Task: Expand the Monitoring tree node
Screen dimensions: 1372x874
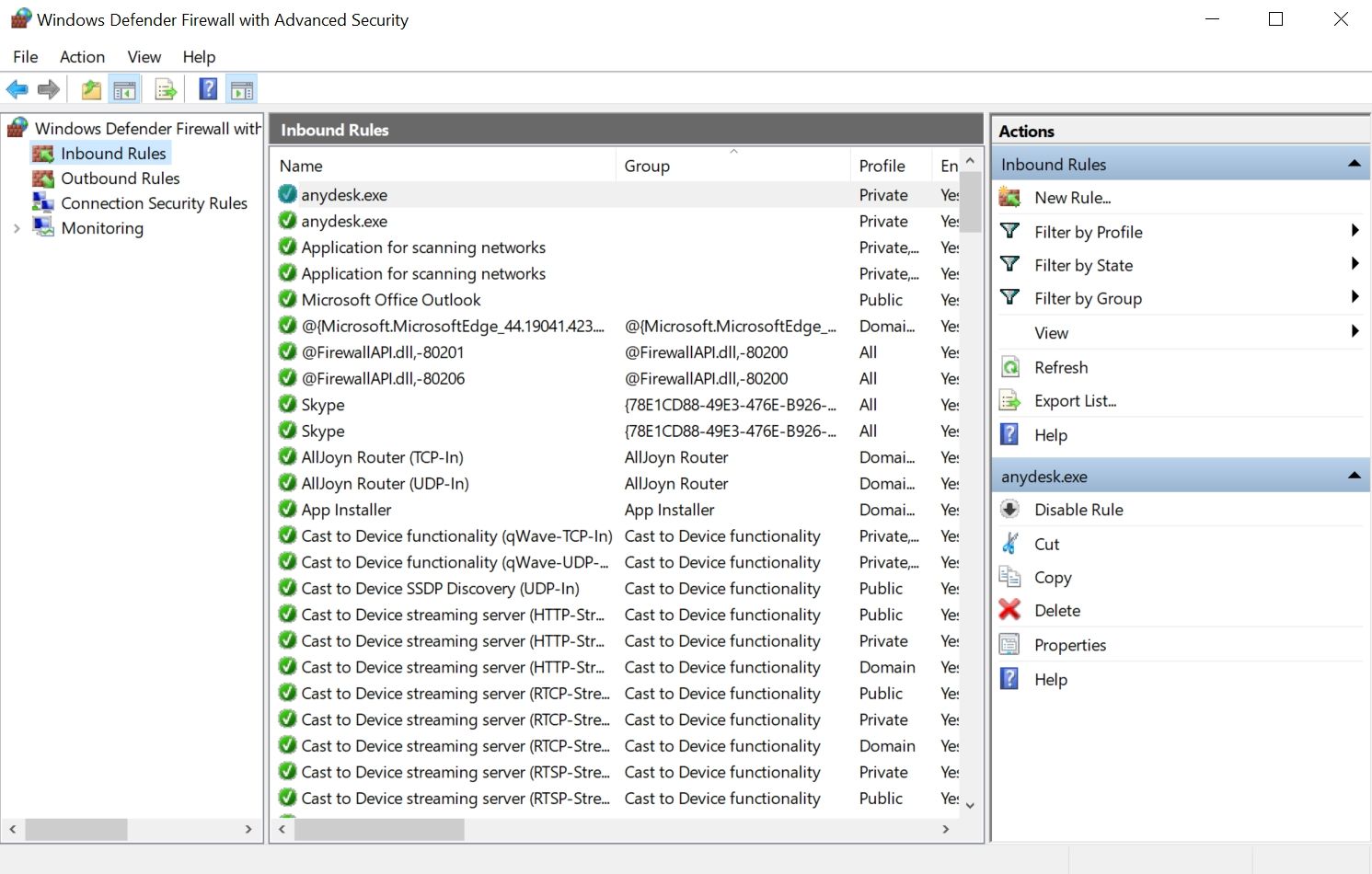Action: pos(17,228)
